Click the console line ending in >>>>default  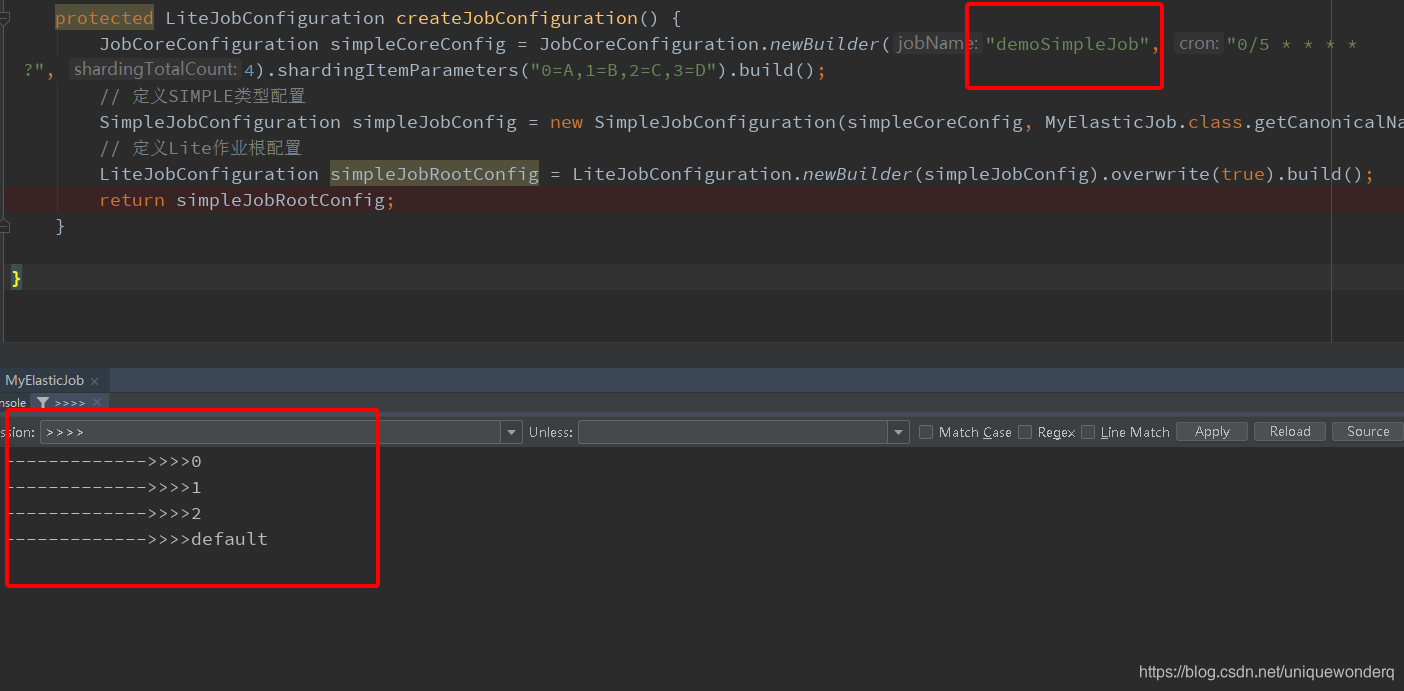coord(137,539)
